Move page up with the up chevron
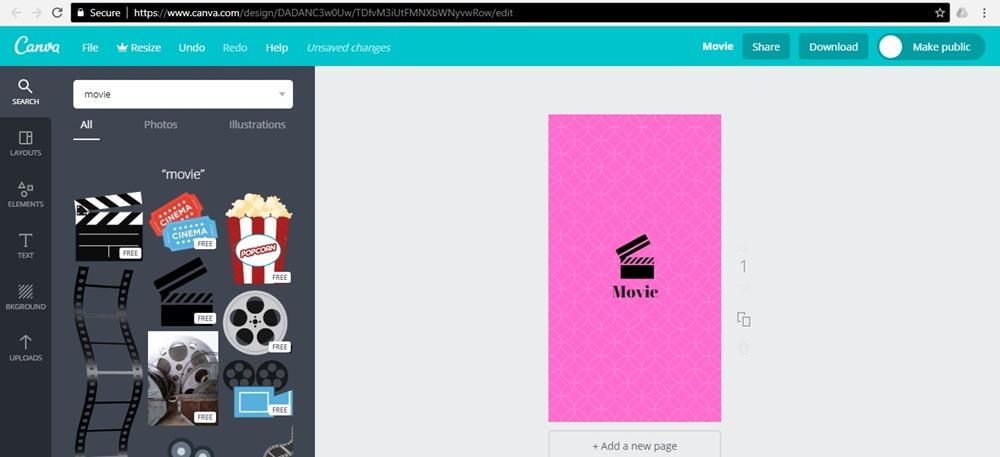Image resolution: width=1000 pixels, height=457 pixels. pyautogui.click(x=743, y=246)
